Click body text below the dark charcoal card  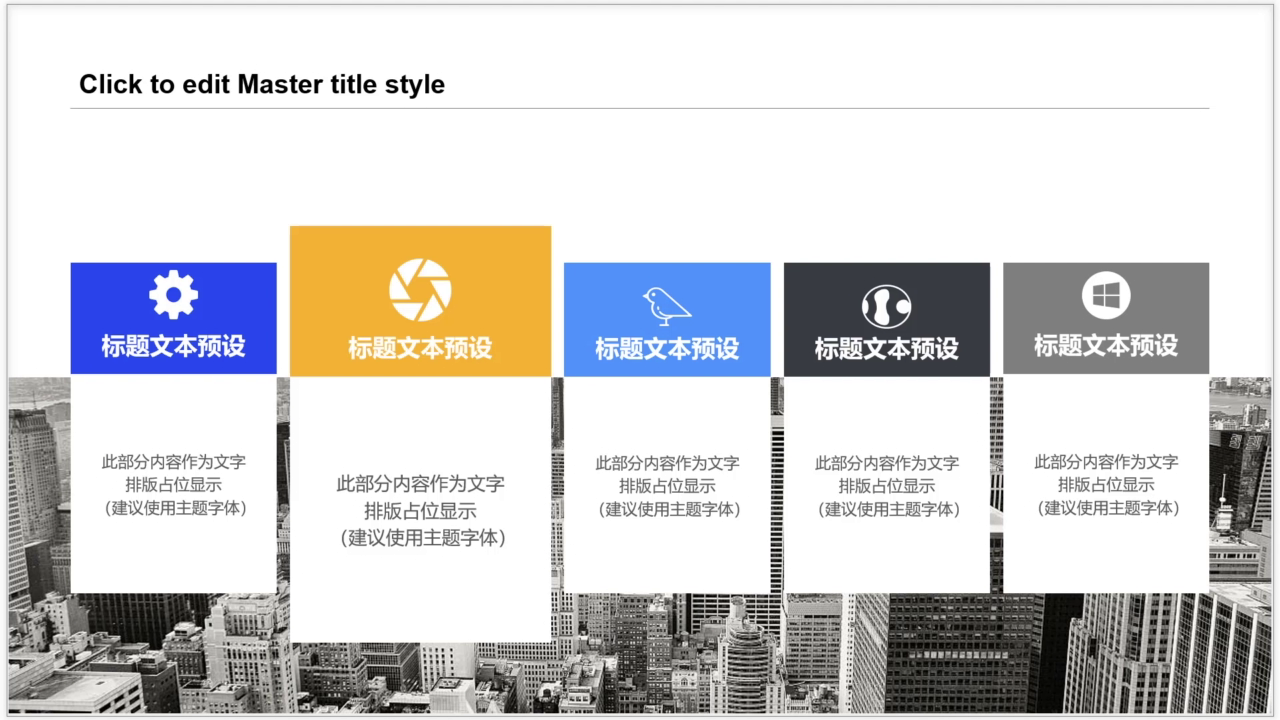[886, 486]
